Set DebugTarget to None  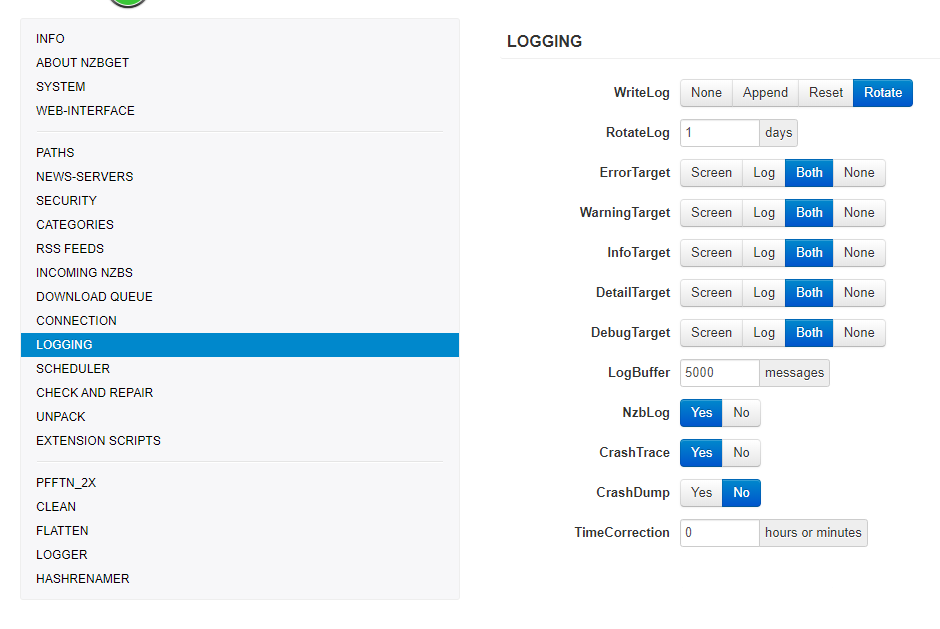tap(859, 333)
